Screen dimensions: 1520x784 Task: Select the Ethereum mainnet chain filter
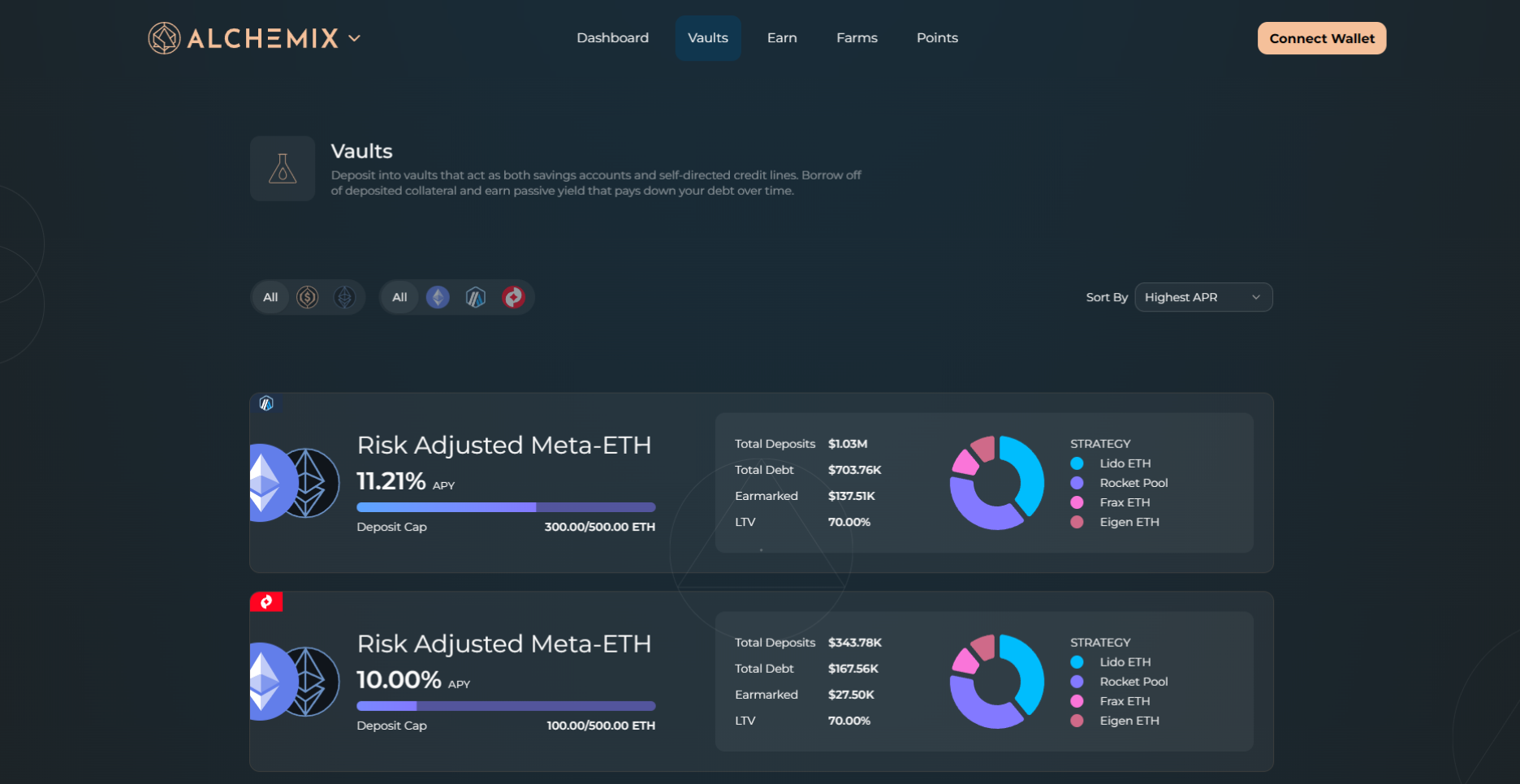pyautogui.click(x=438, y=297)
